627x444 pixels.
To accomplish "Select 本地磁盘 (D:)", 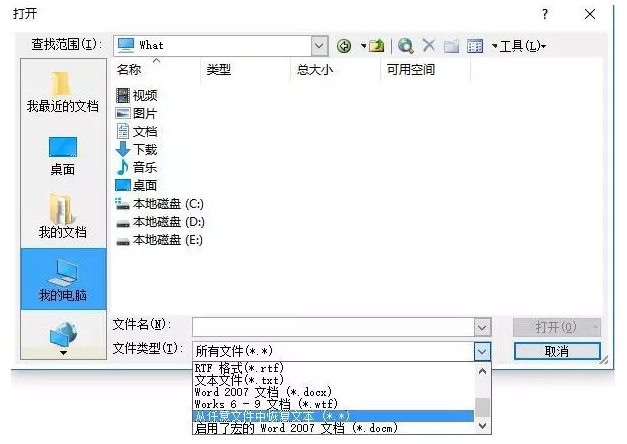I will click(160, 222).
